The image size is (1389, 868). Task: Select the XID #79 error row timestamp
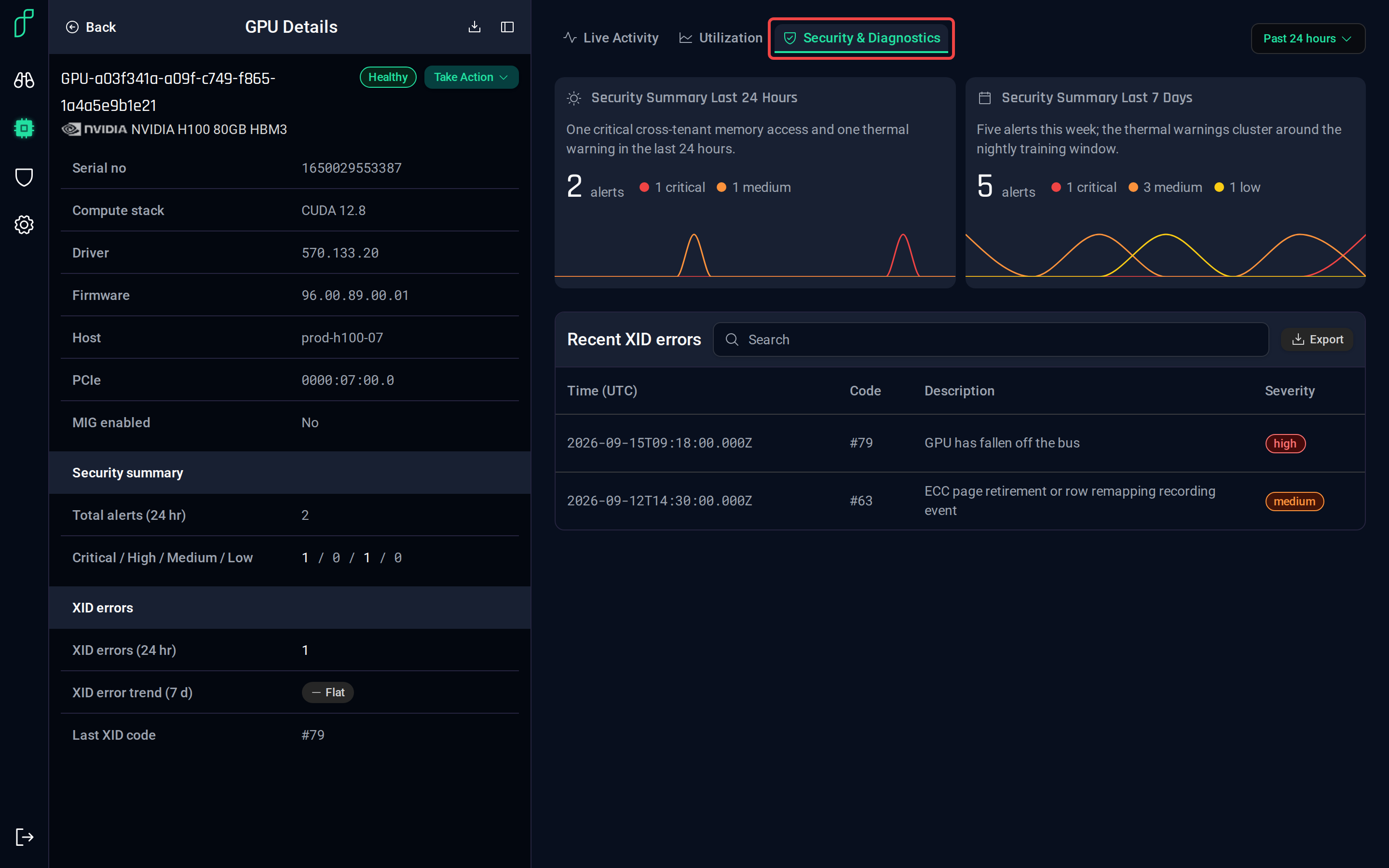pyautogui.click(x=659, y=443)
